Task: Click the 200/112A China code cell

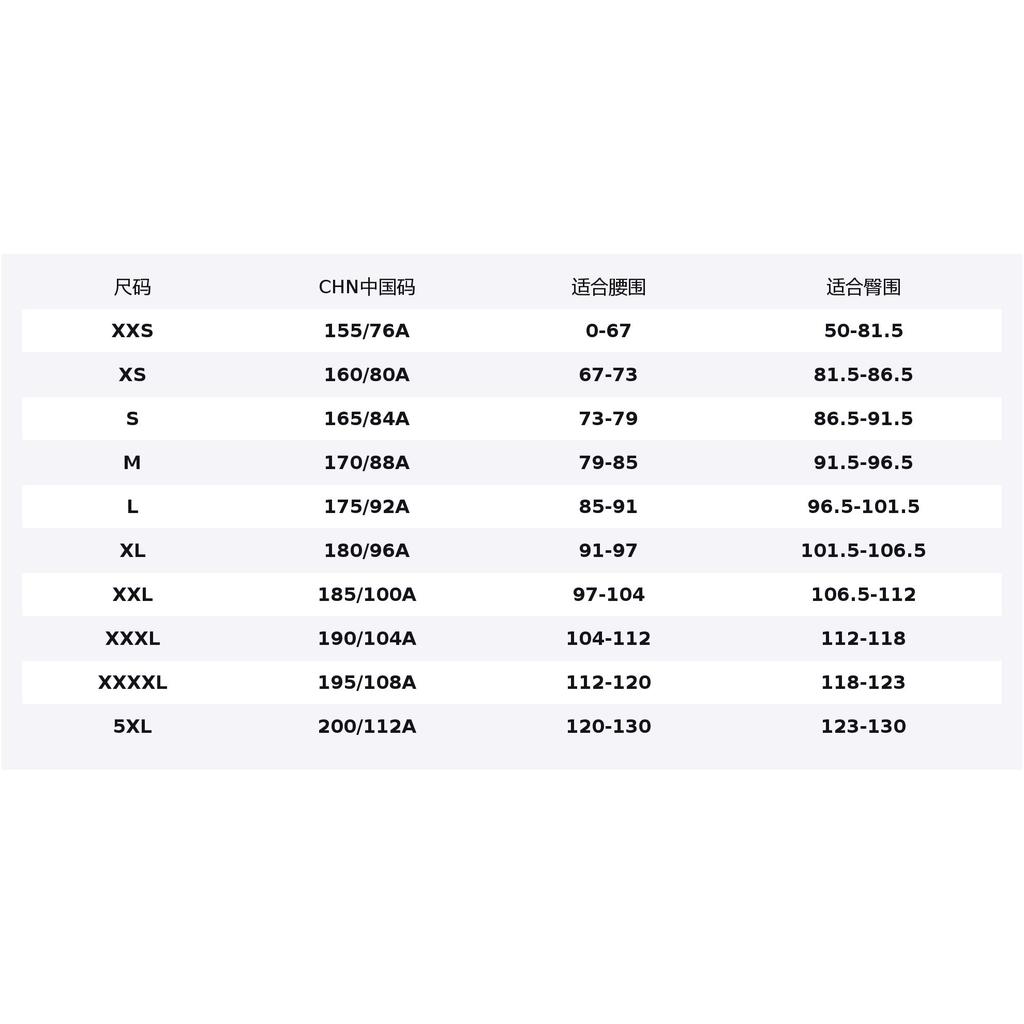Action: pyautogui.click(x=366, y=726)
